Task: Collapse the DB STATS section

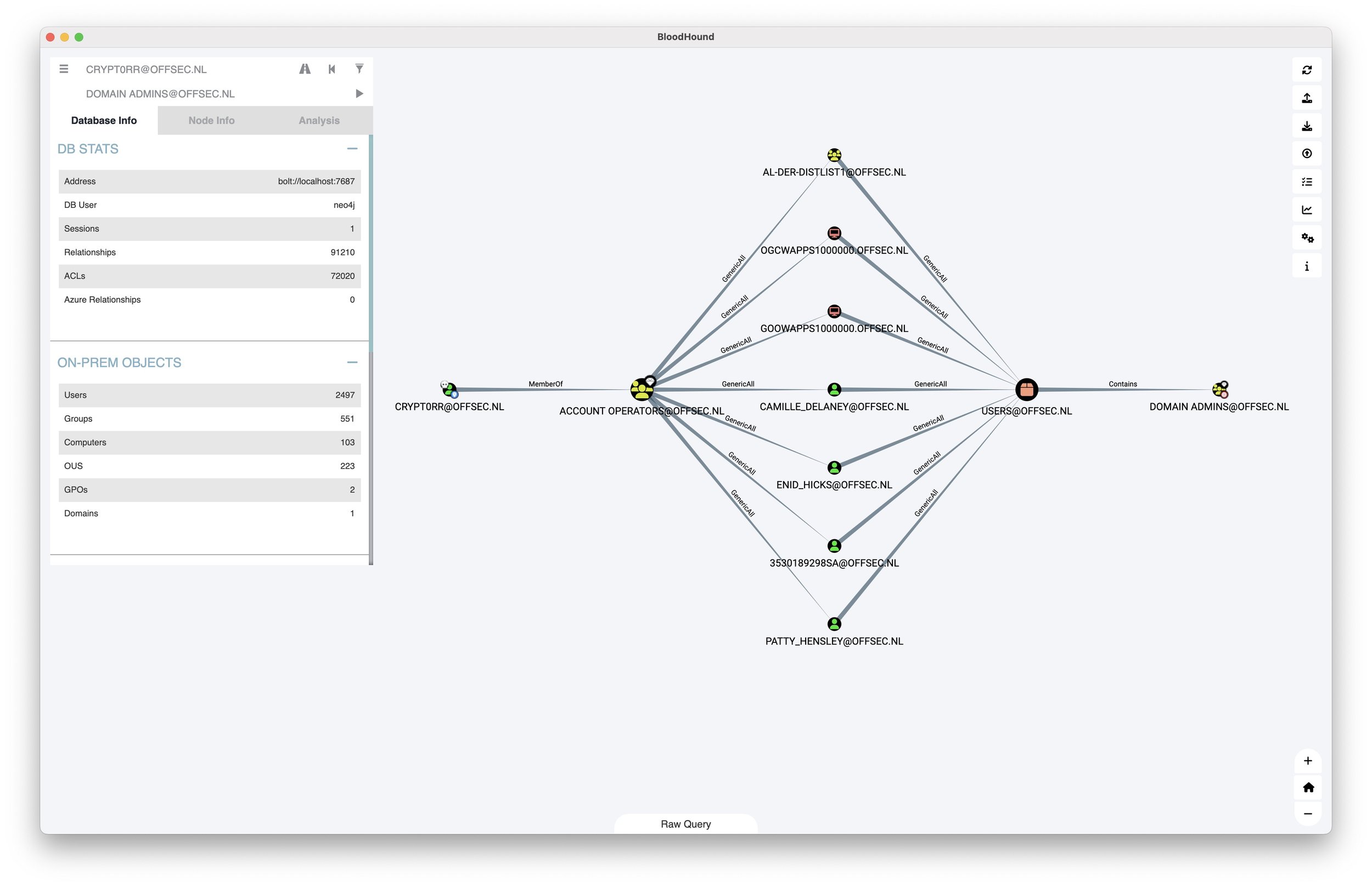Action: pos(352,149)
